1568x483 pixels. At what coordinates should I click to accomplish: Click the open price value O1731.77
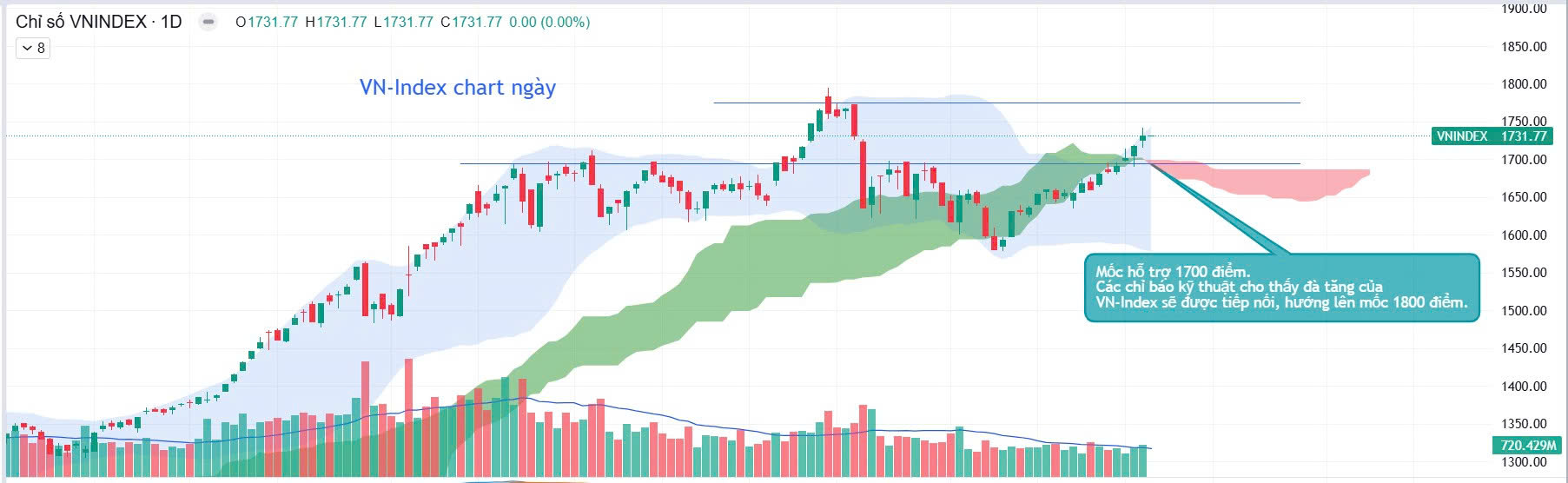(266, 22)
